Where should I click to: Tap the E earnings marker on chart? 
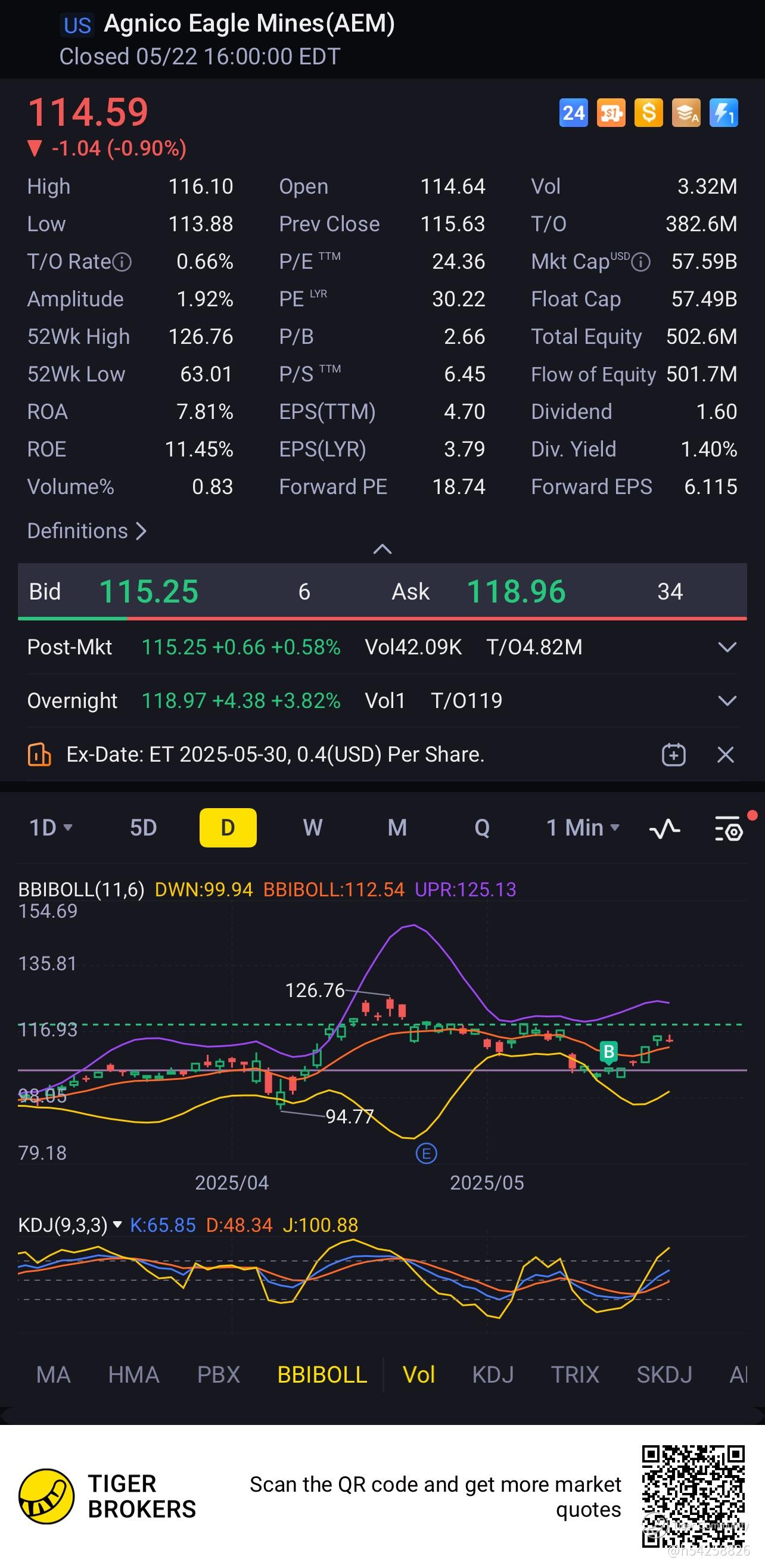tap(426, 1153)
